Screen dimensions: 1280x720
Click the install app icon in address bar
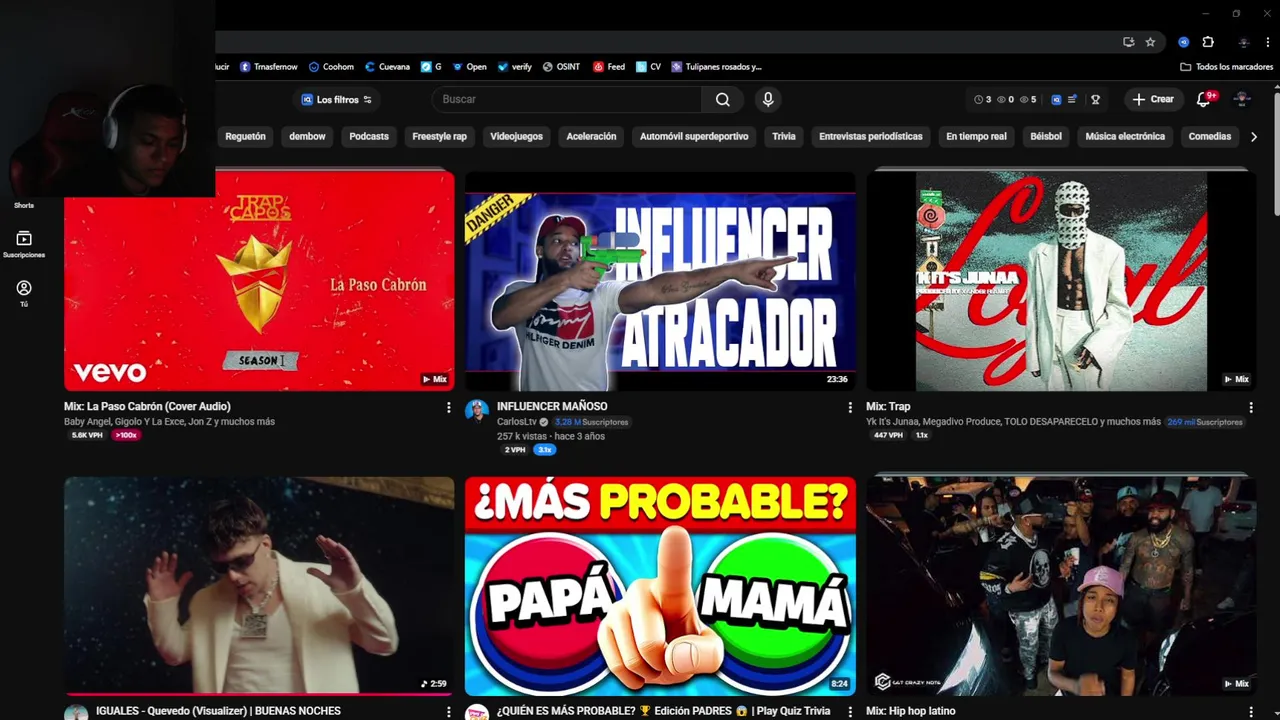(1128, 42)
